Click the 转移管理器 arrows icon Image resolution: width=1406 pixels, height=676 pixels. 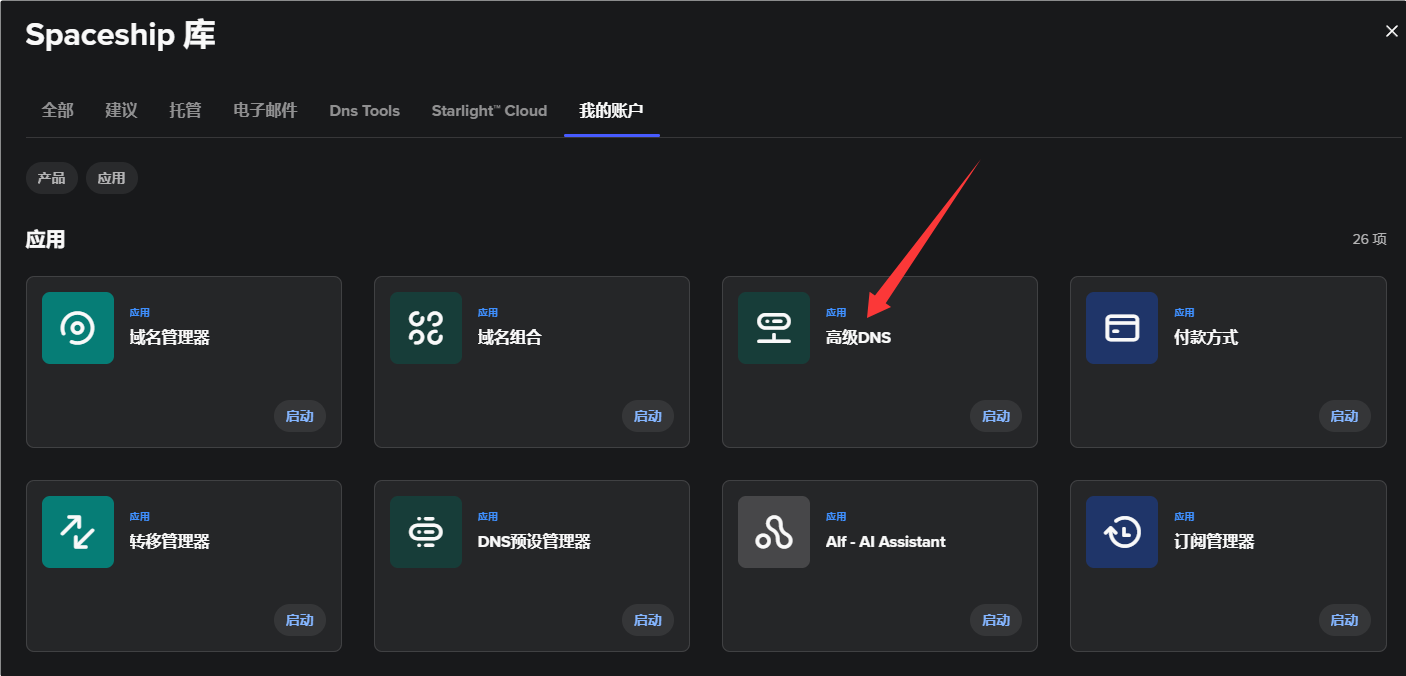click(78, 532)
